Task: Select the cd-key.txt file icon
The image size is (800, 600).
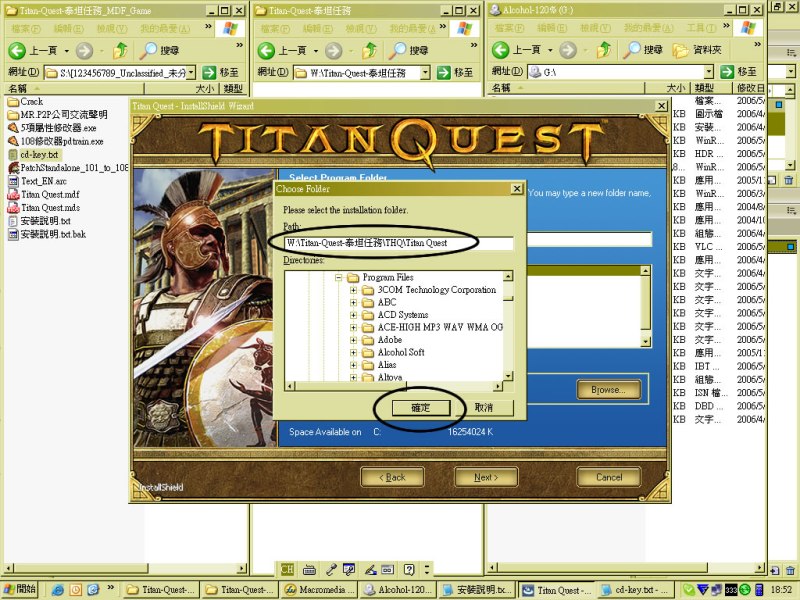Action: coord(13,155)
